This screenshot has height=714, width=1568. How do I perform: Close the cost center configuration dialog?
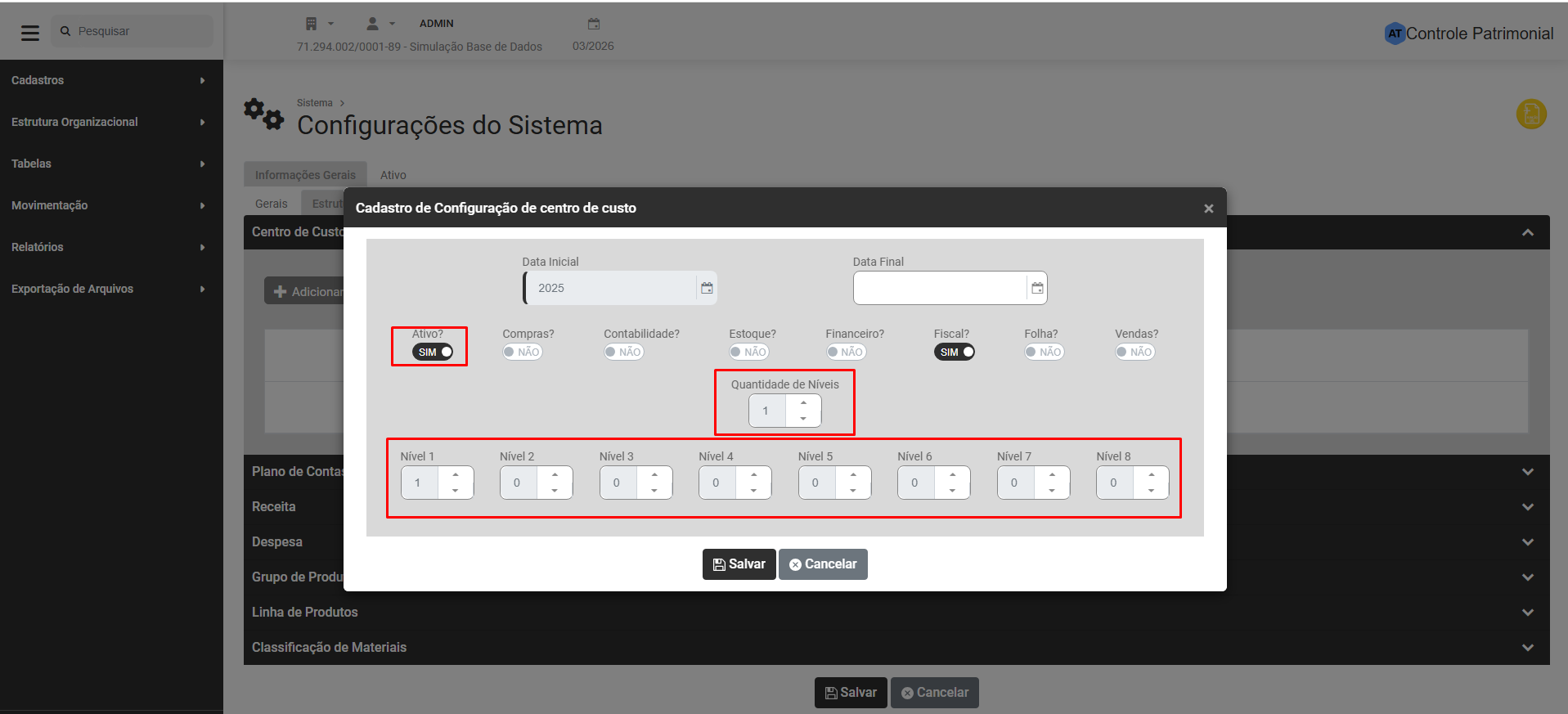[x=1208, y=209]
